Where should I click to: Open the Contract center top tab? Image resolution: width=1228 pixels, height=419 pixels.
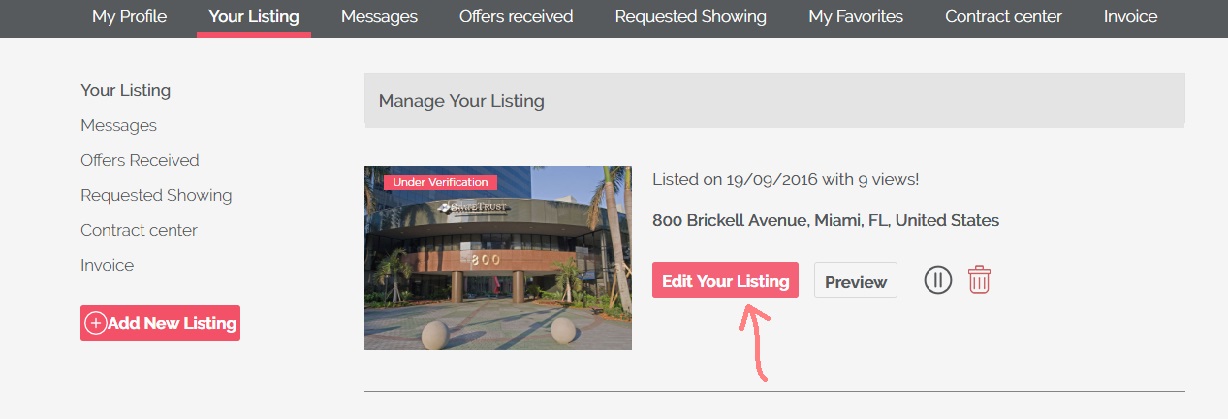pos(1004,17)
